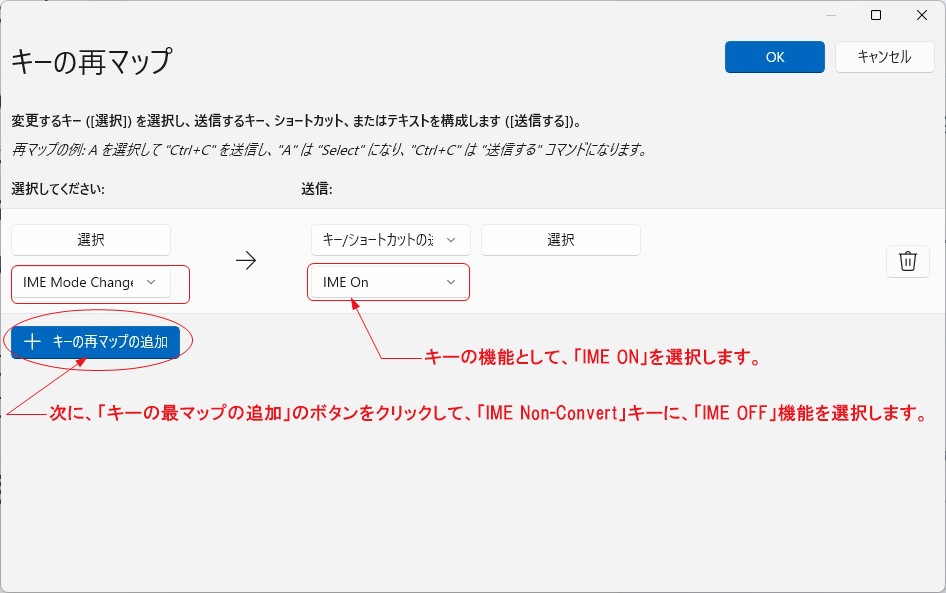Image resolution: width=946 pixels, height=593 pixels.
Task: Close the キーの再マップ window
Action: coord(921,15)
